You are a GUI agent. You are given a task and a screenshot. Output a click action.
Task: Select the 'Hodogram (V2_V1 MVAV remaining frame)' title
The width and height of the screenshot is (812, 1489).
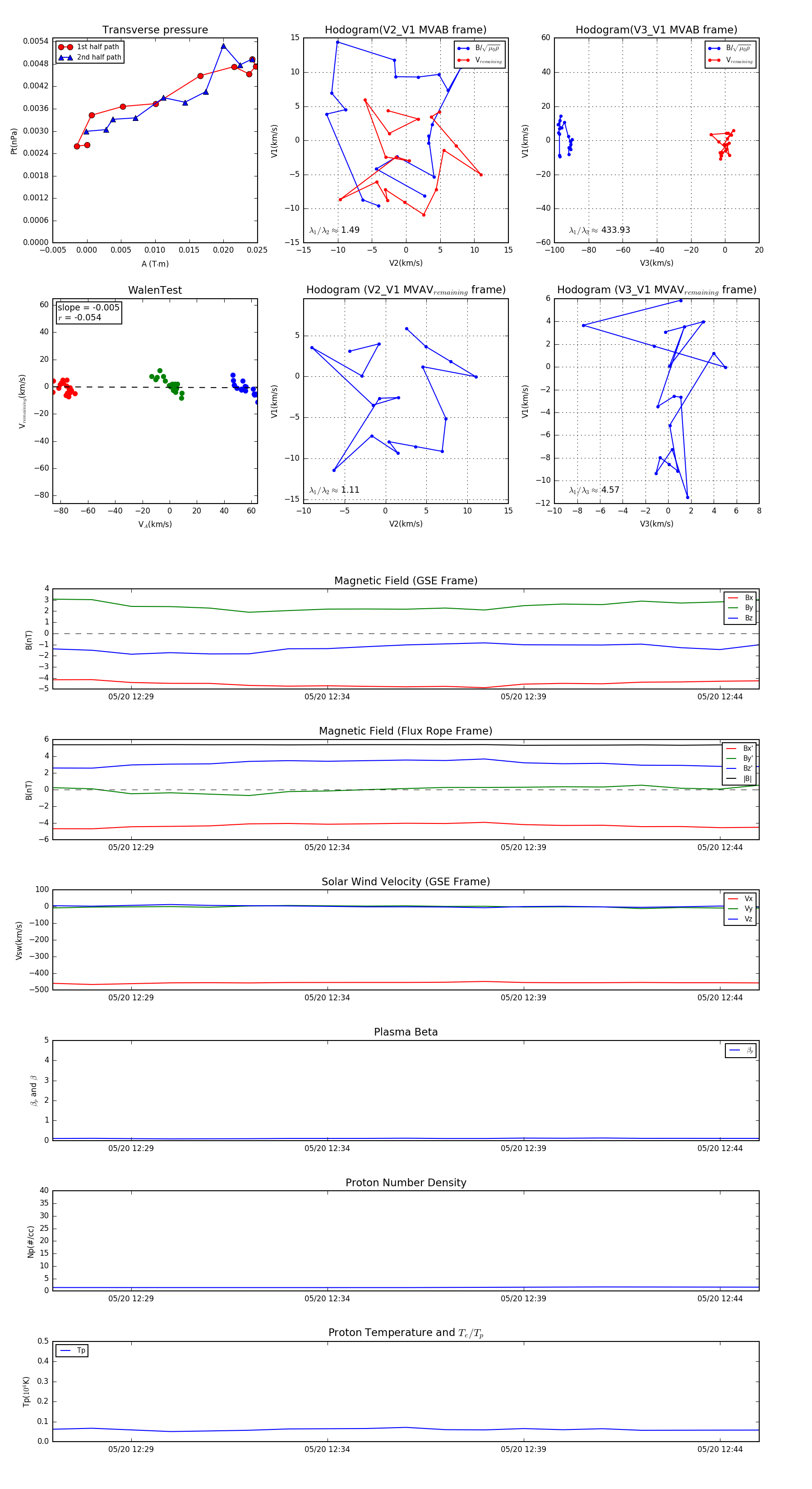pyautogui.click(x=406, y=290)
